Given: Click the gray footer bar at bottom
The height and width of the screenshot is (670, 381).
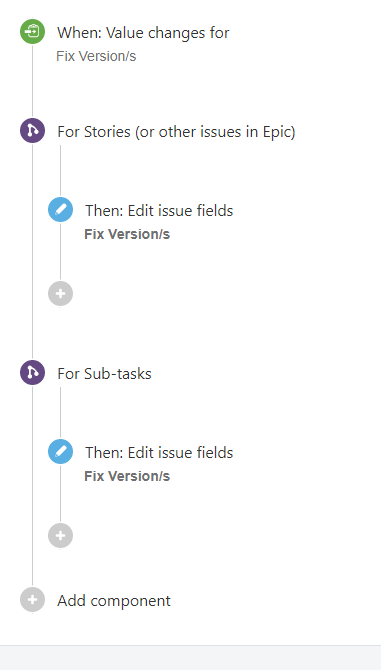Looking at the screenshot, I should coord(190,658).
